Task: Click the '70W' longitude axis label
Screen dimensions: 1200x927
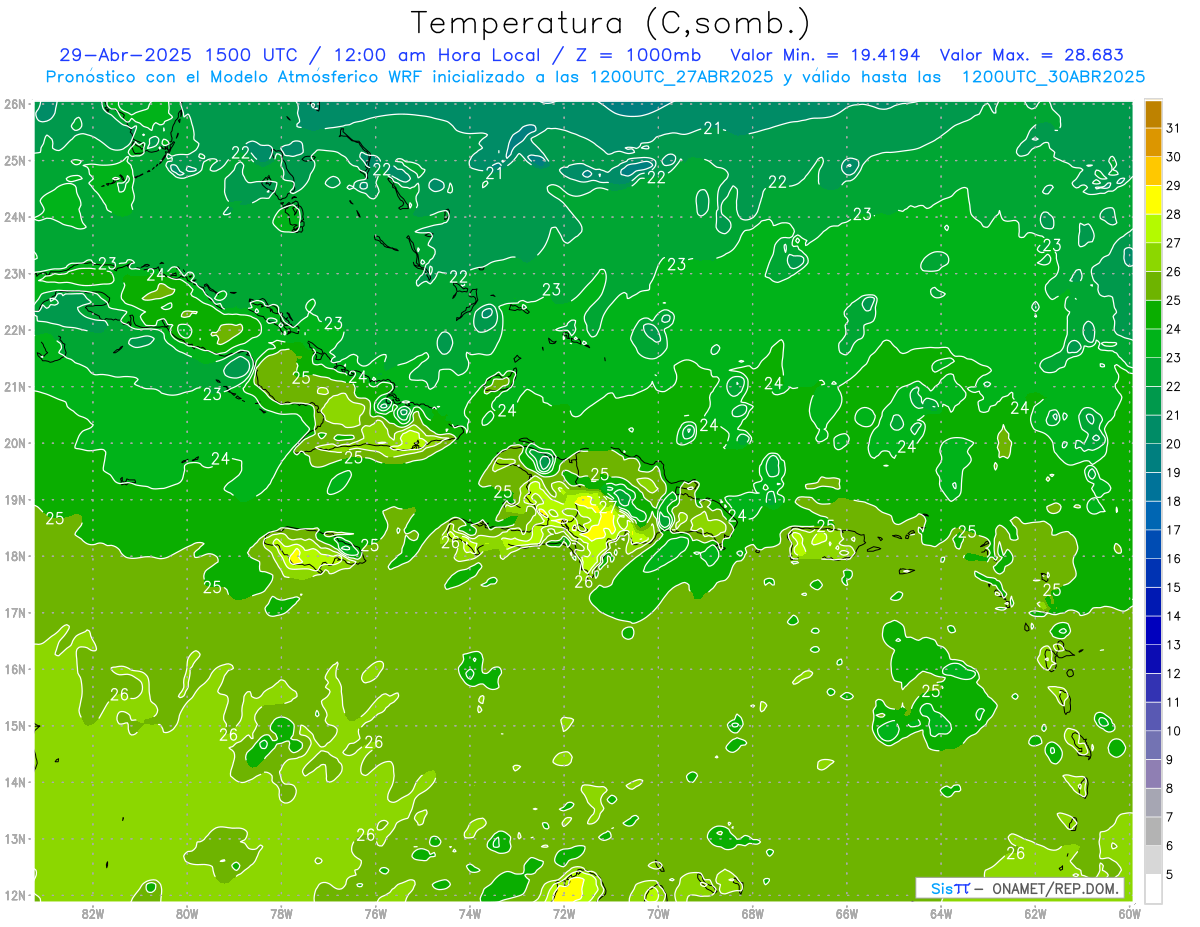Action: click(x=658, y=914)
